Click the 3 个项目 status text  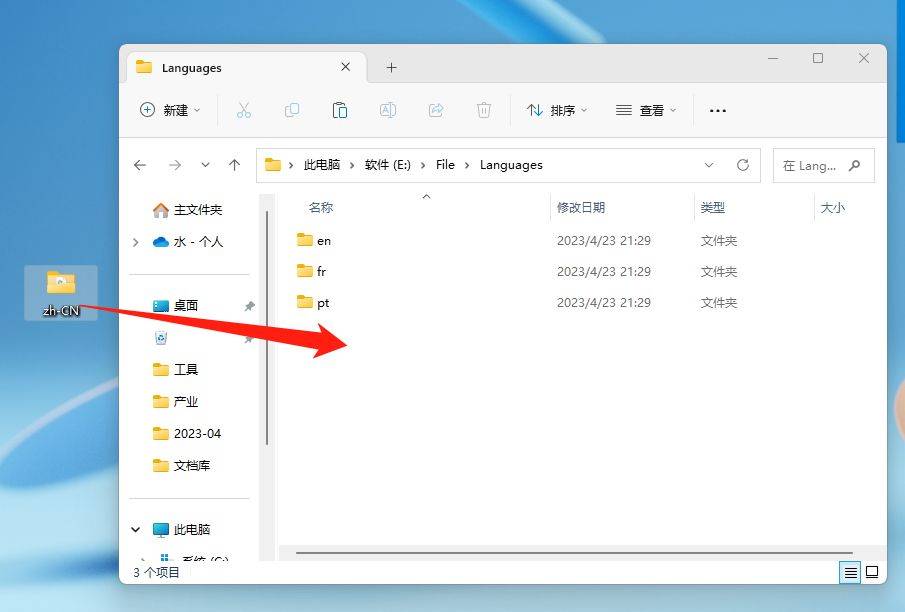pyautogui.click(x=156, y=572)
